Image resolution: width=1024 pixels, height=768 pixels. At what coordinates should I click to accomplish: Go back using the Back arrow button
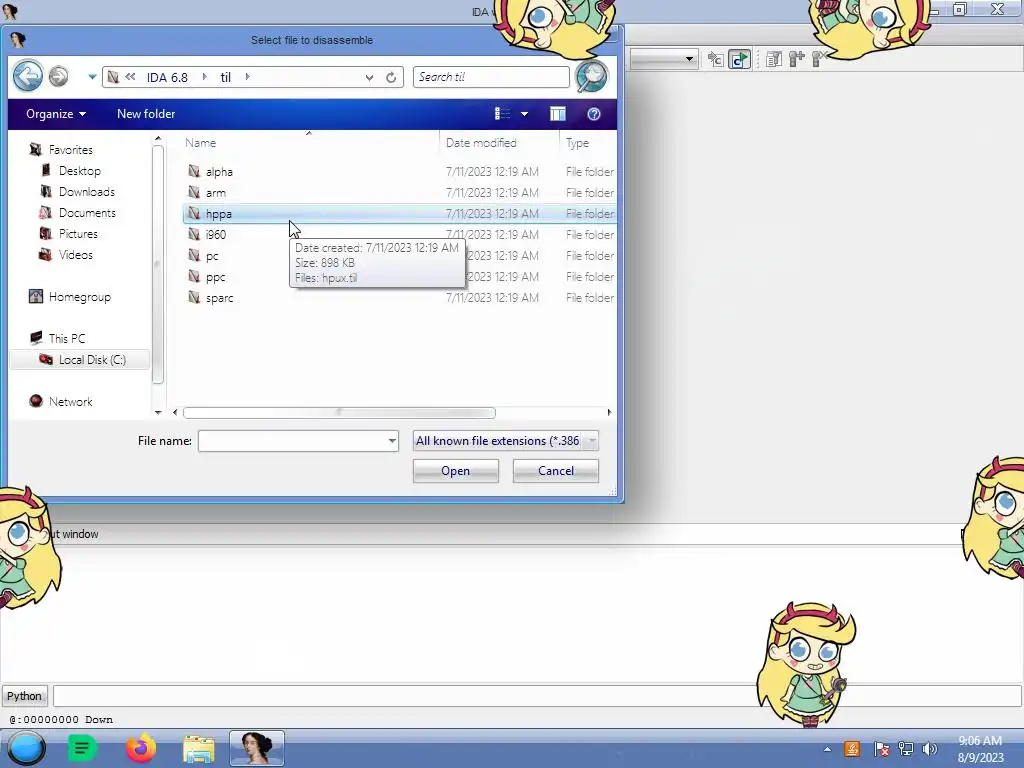27,76
